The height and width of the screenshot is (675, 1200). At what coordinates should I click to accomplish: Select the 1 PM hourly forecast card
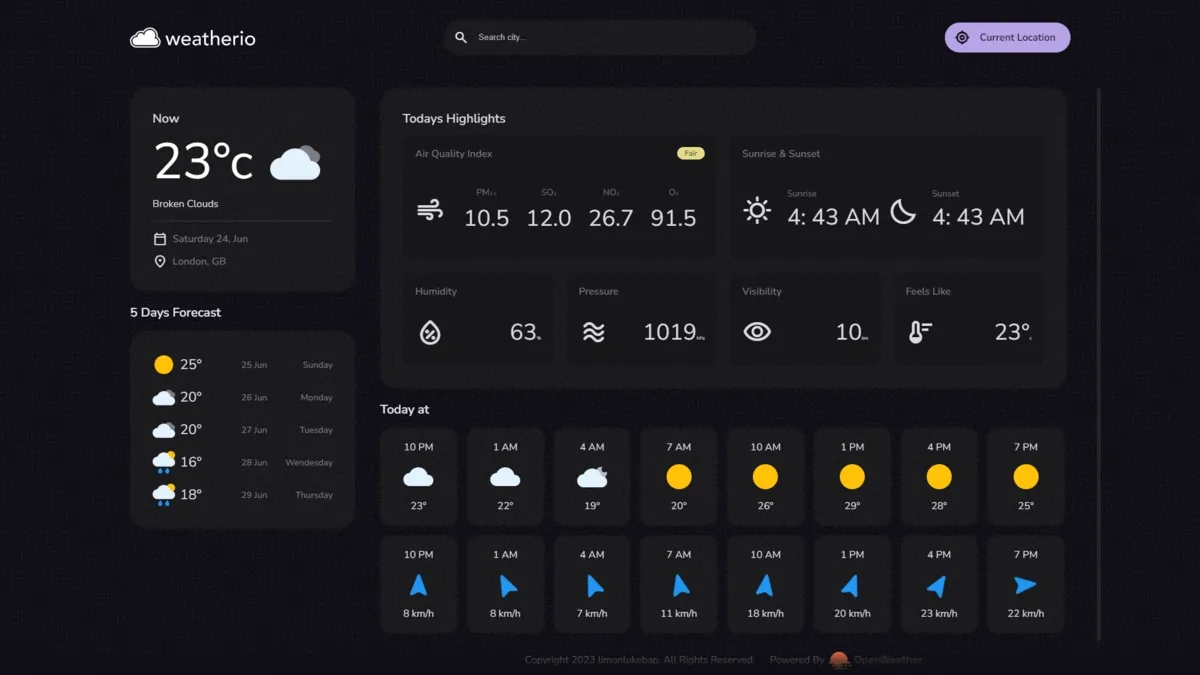[x=852, y=476]
